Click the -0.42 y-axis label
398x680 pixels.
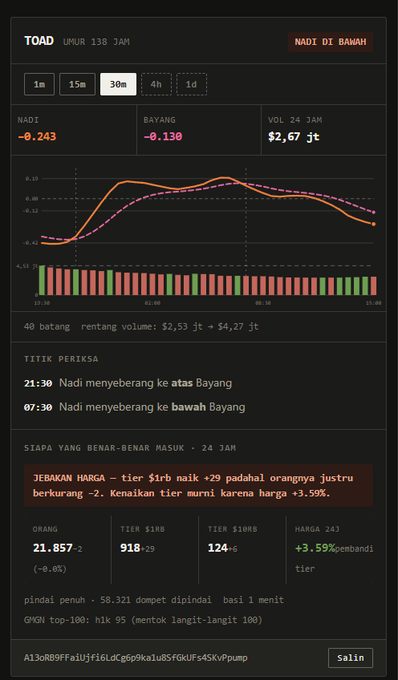point(31,243)
